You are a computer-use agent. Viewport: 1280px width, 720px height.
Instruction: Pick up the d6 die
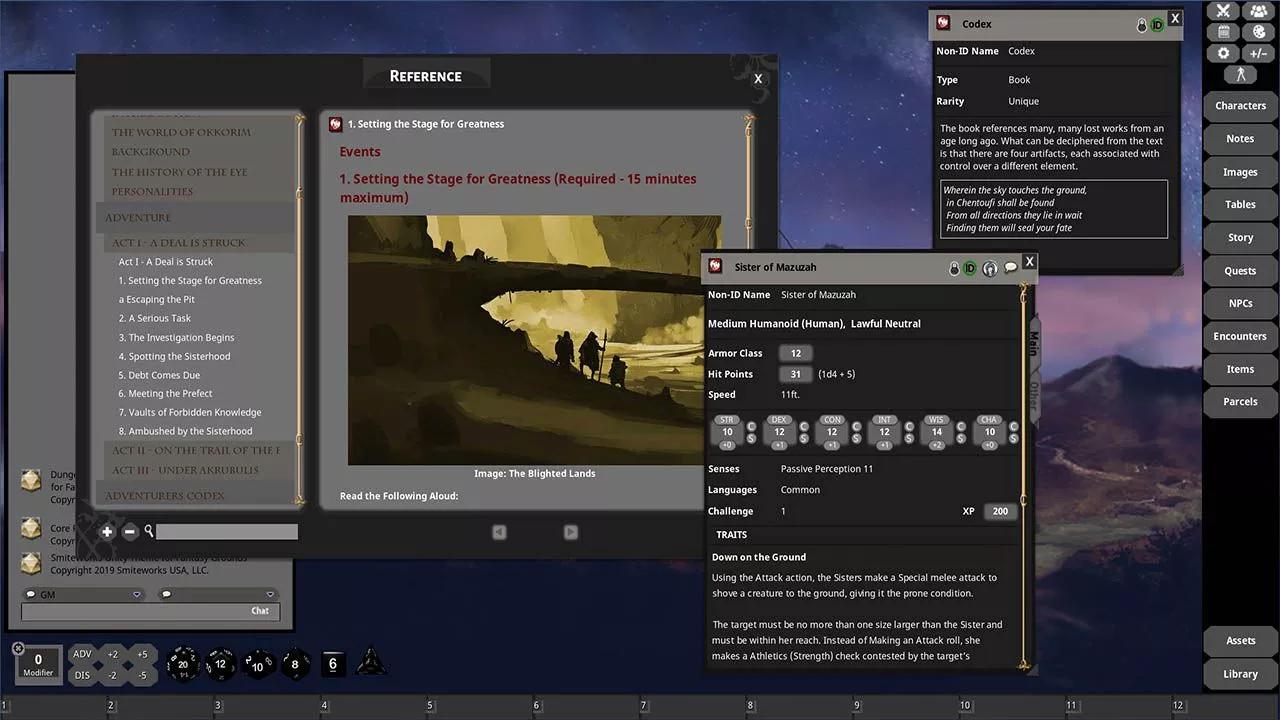[x=333, y=664]
